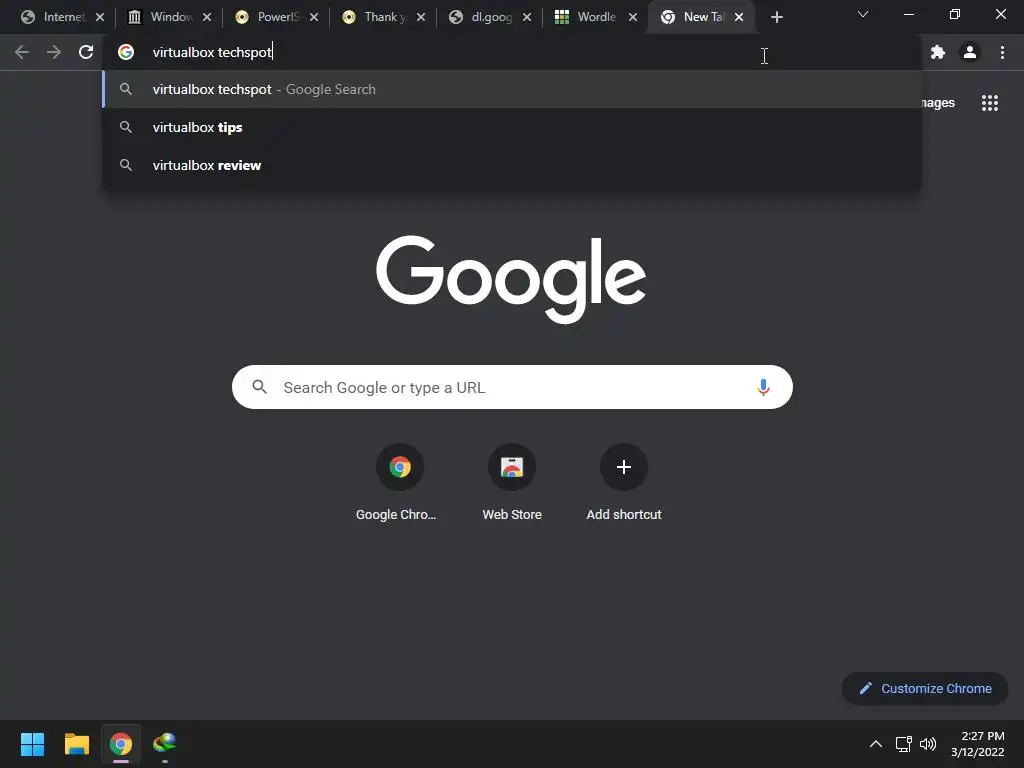Go forward with the browser forward arrow

tap(54, 52)
